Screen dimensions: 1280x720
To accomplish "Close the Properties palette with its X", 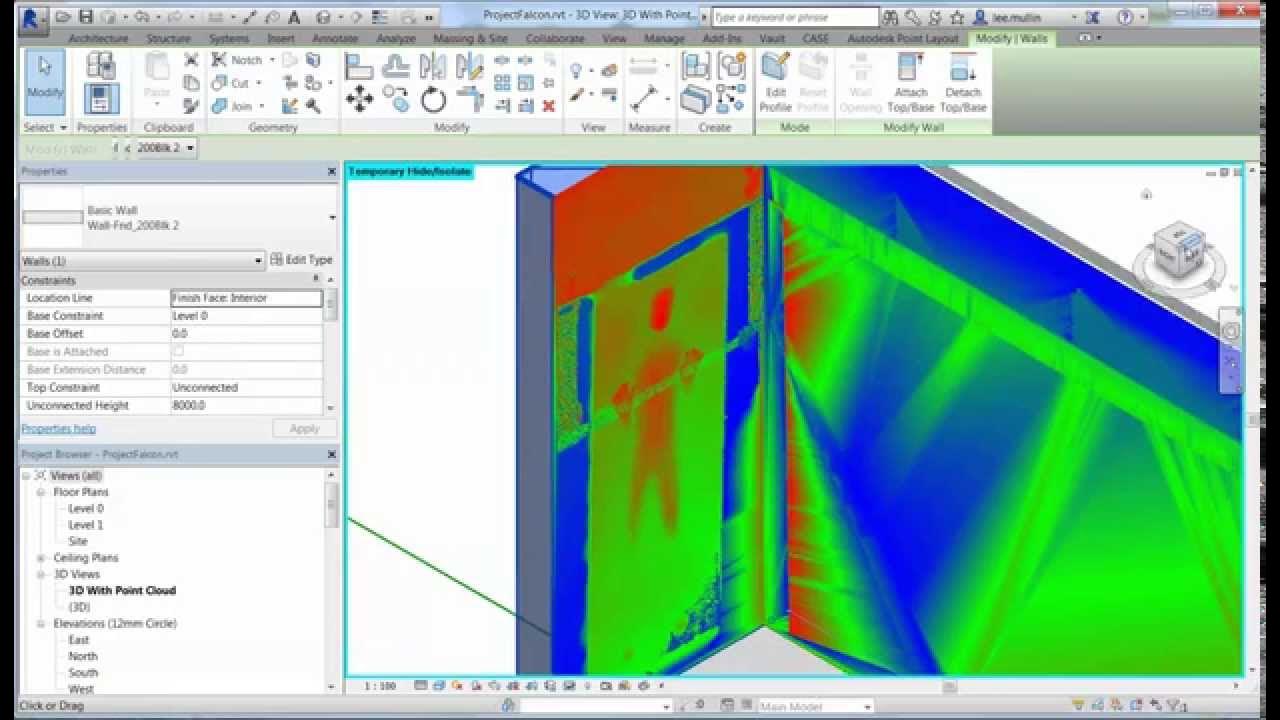I will click(332, 172).
